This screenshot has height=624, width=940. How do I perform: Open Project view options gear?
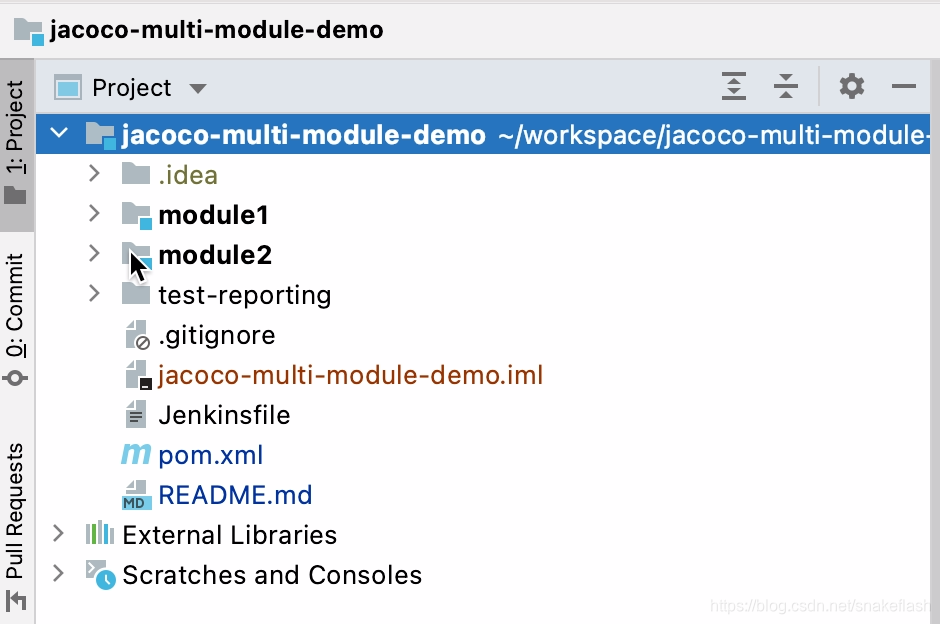(x=852, y=86)
